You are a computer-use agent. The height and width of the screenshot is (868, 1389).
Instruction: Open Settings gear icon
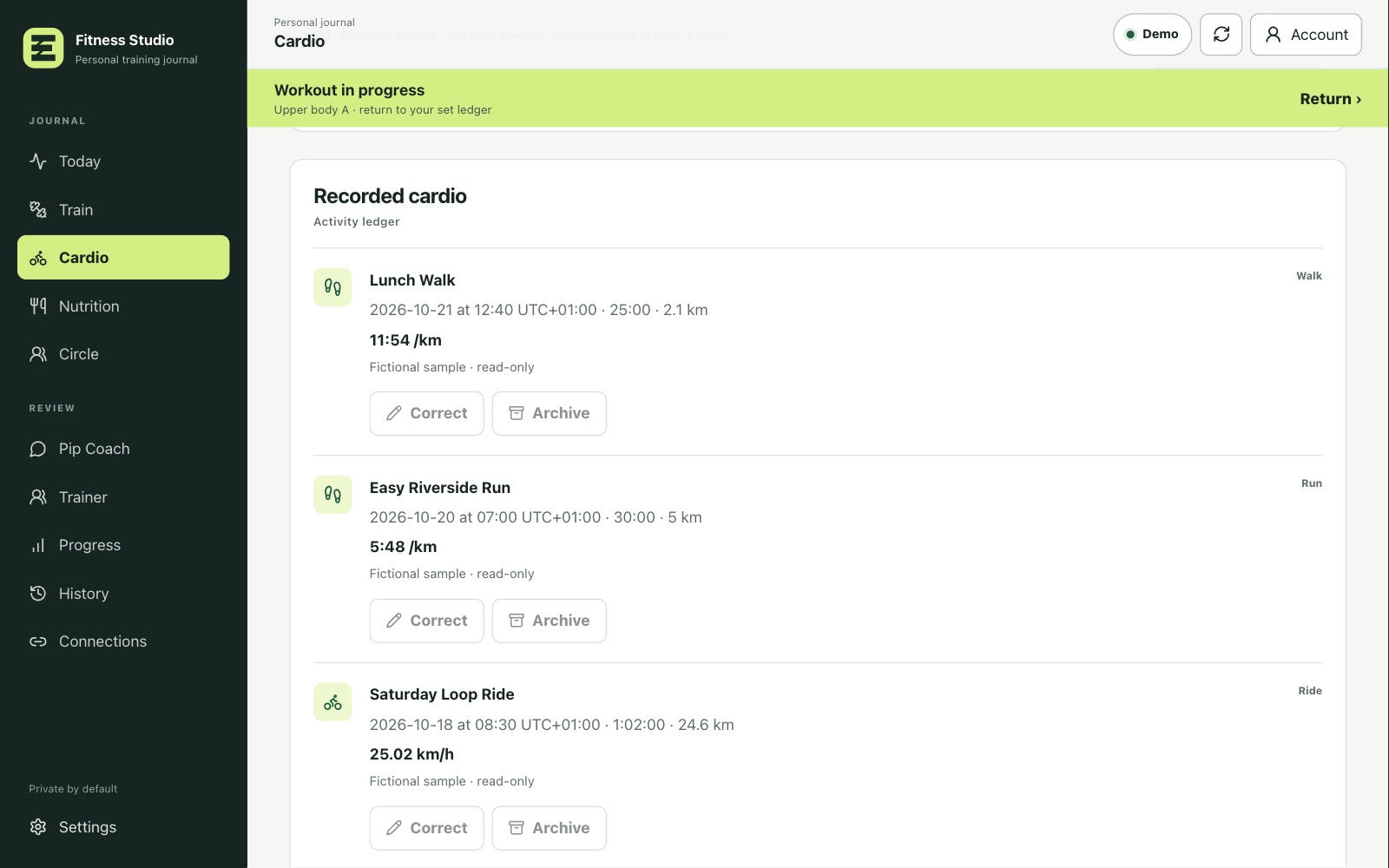pyautogui.click(x=38, y=827)
